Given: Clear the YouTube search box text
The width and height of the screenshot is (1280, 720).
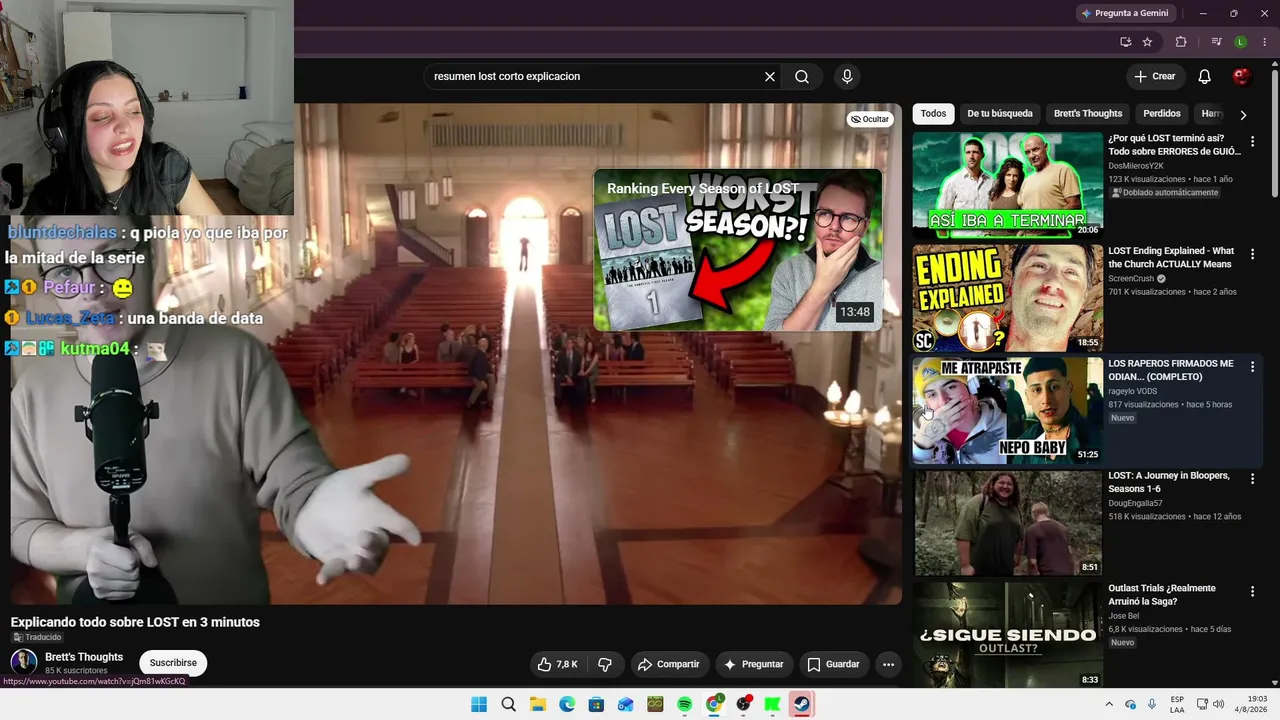Looking at the screenshot, I should [770, 77].
